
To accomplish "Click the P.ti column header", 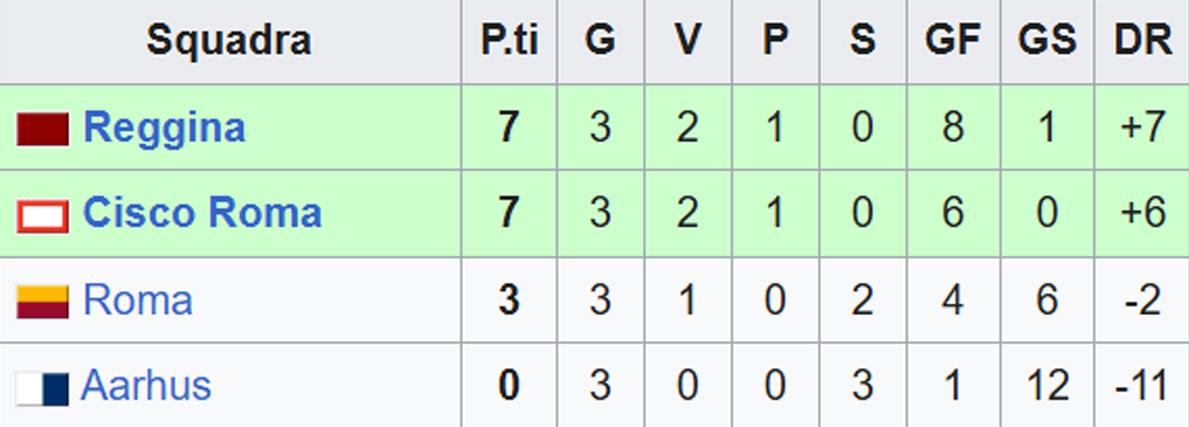I will (x=509, y=41).
